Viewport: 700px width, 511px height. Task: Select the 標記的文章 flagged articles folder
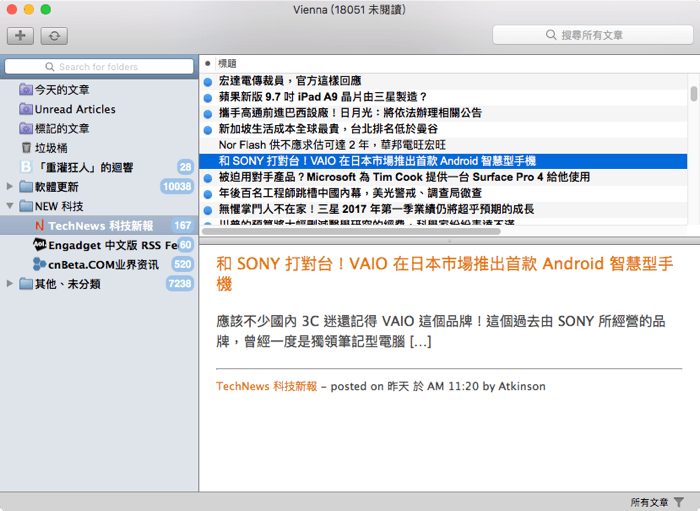(61, 128)
